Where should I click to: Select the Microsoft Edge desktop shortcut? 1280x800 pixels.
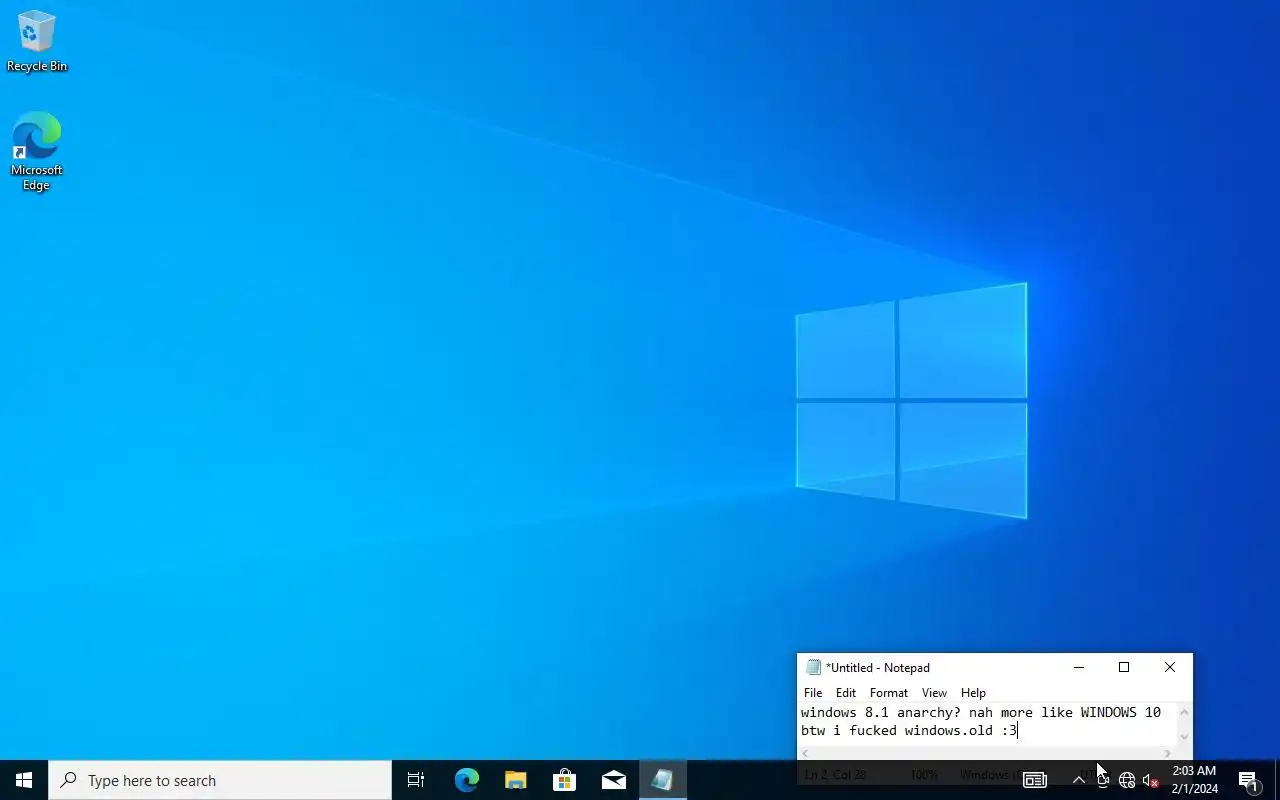click(37, 151)
